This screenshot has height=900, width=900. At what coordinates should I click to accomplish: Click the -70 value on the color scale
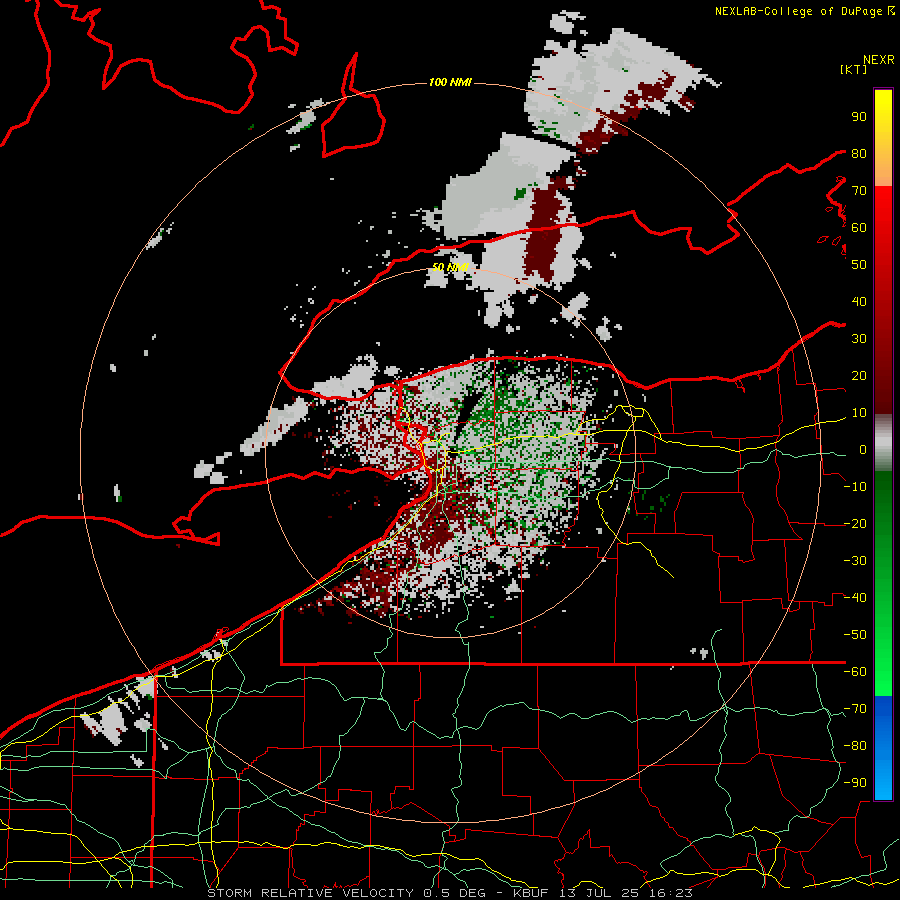pos(855,708)
